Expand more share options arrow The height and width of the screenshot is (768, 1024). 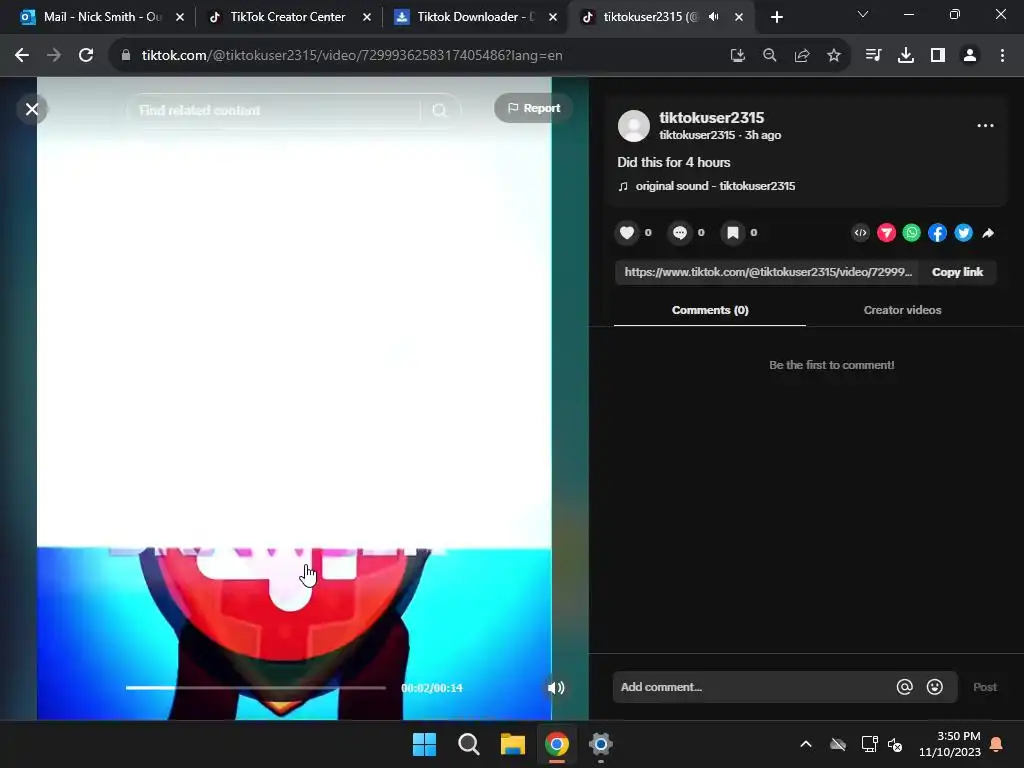pos(988,233)
